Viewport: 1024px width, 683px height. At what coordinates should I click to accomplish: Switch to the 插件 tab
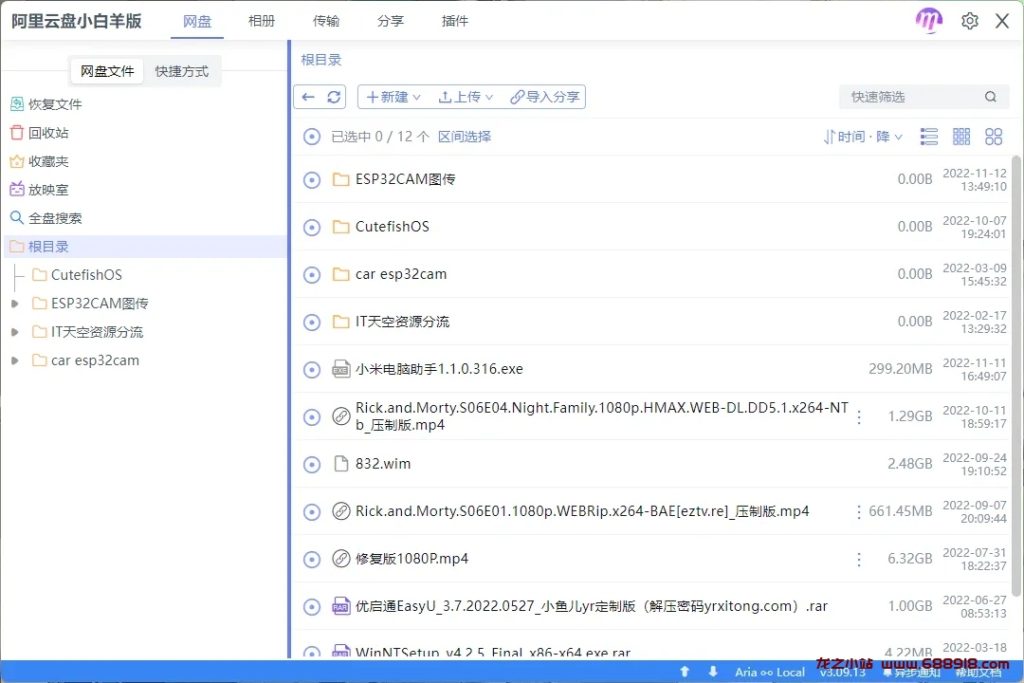click(455, 21)
